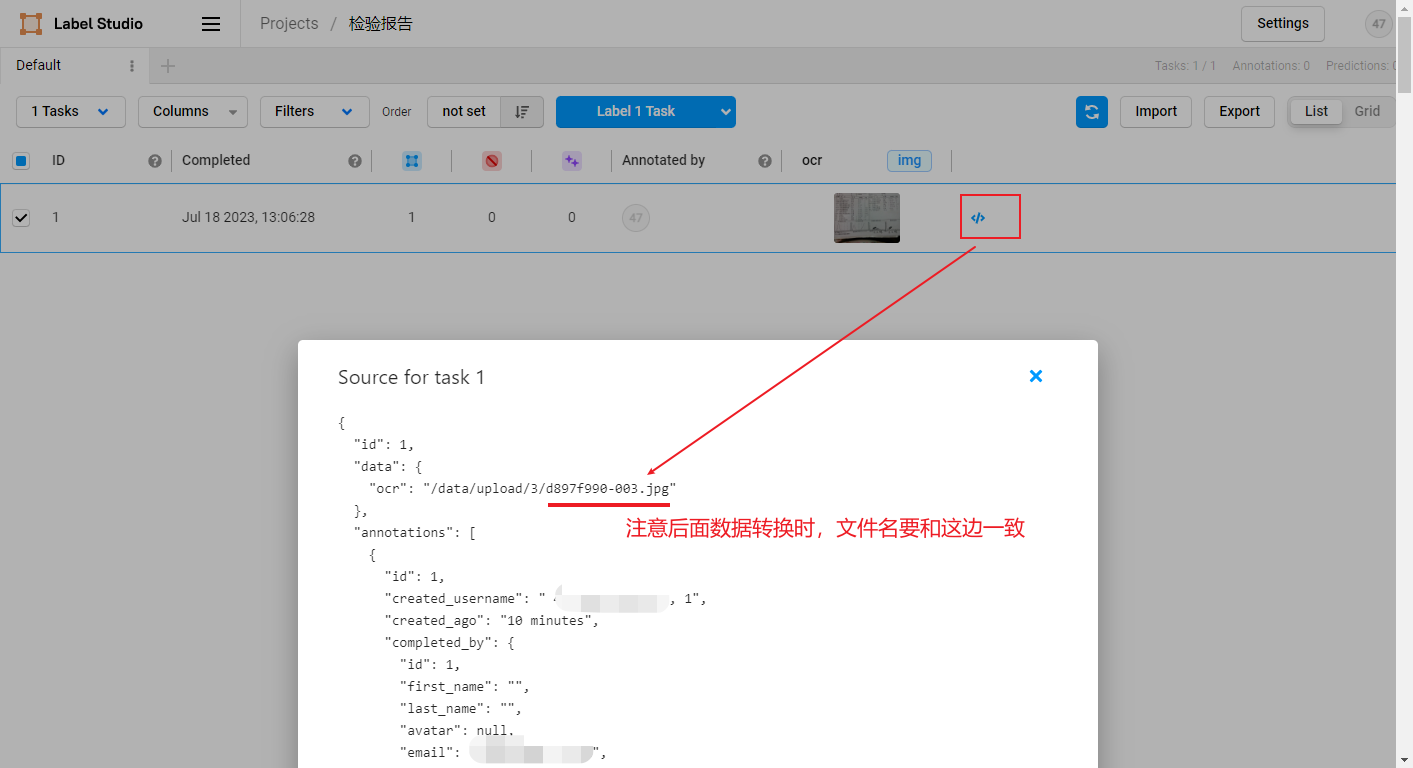
Task: Click the Annotated by column header
Action: [x=664, y=161]
